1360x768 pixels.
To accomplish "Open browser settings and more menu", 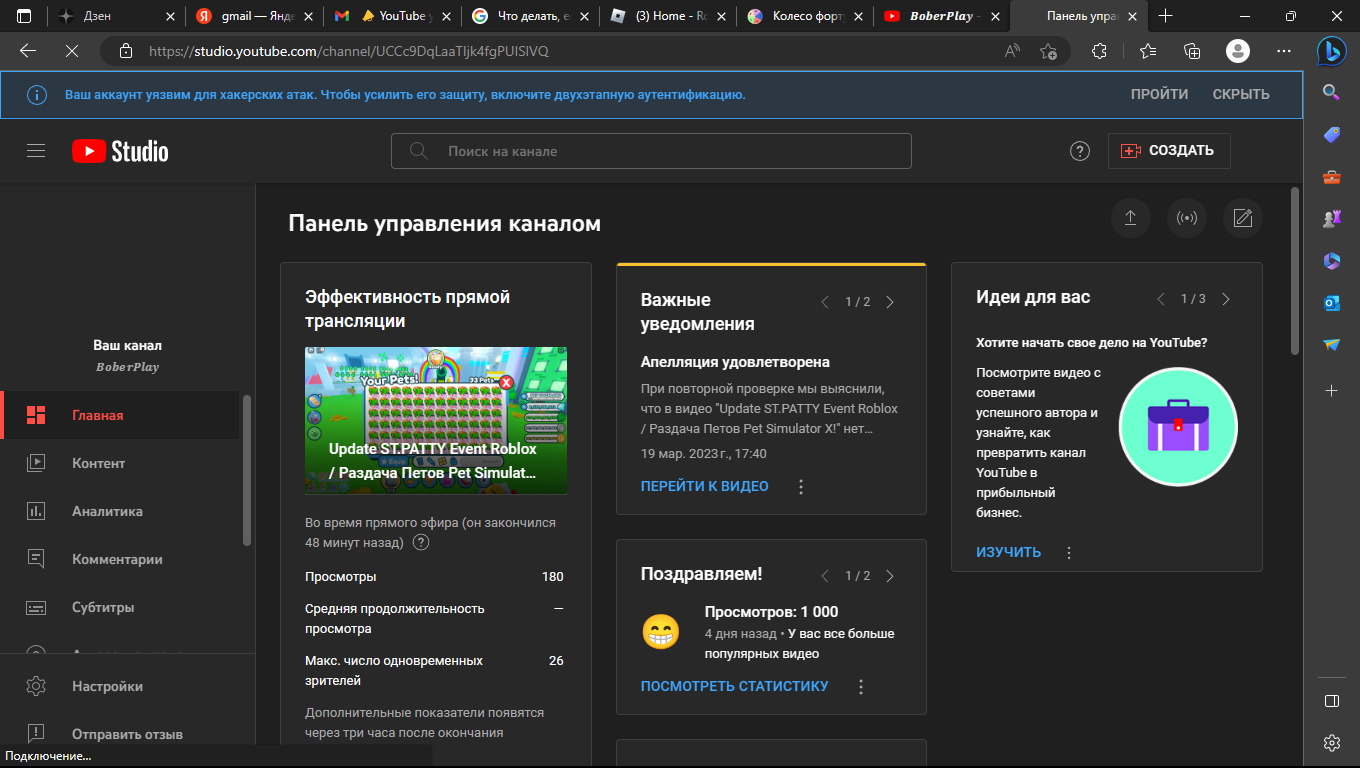I will (x=1284, y=51).
